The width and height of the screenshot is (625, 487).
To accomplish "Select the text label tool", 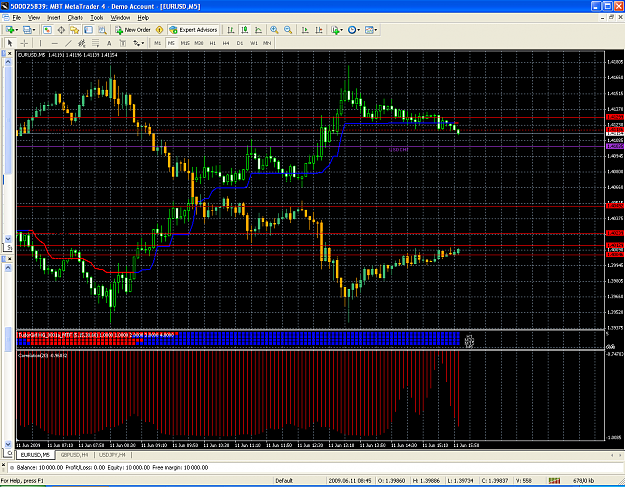I will coord(122,43).
